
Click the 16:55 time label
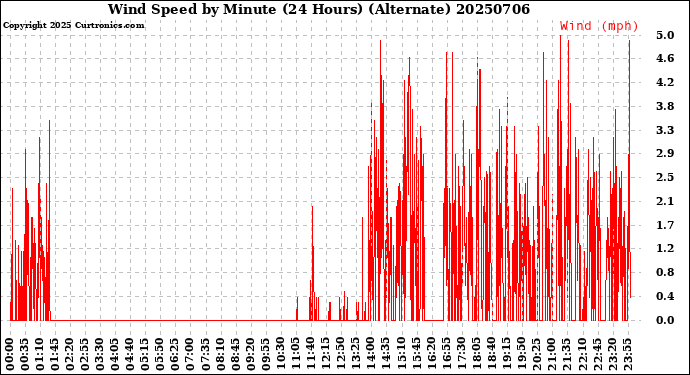(x=447, y=355)
